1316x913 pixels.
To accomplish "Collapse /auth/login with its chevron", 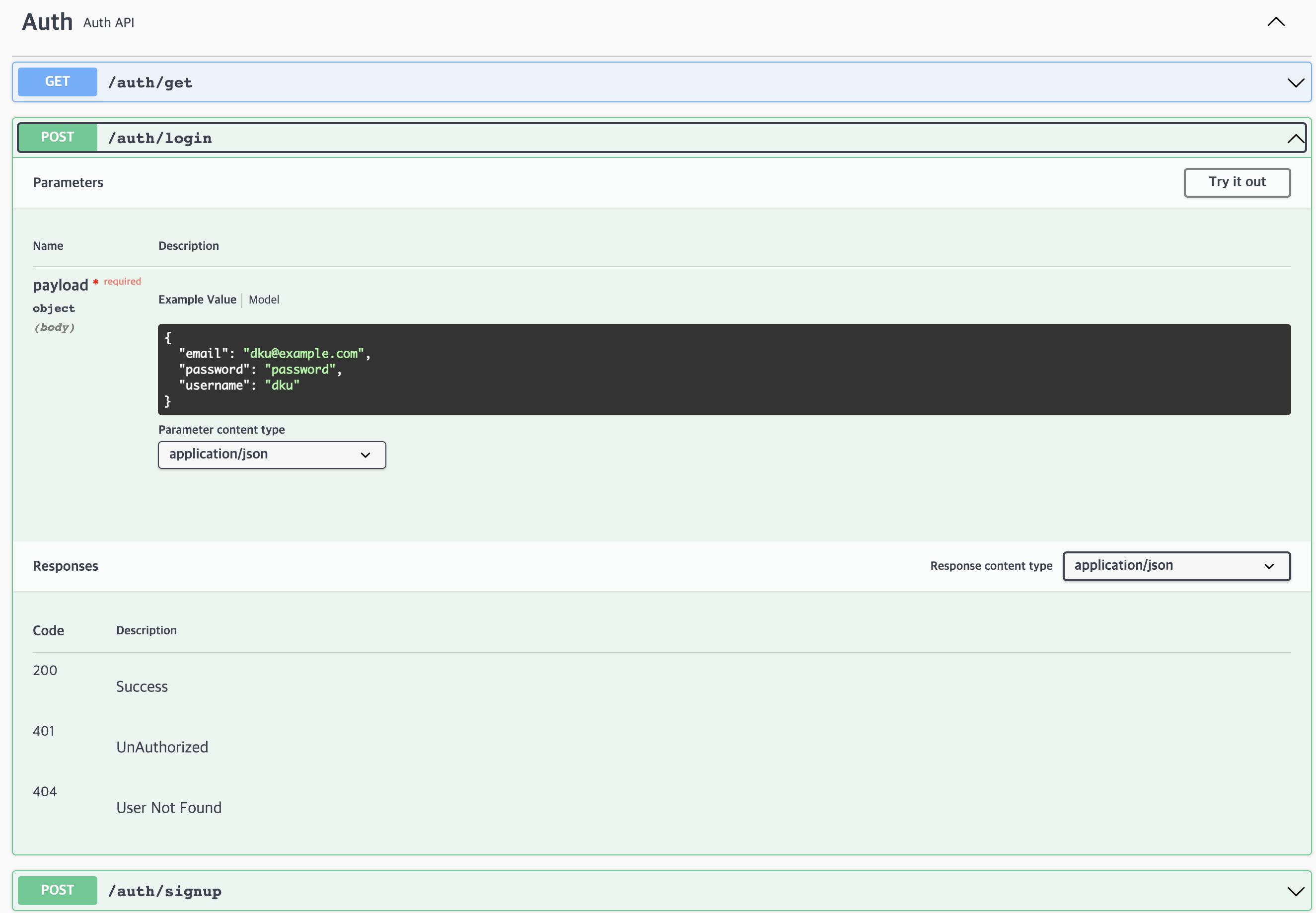I will 1295,139.
